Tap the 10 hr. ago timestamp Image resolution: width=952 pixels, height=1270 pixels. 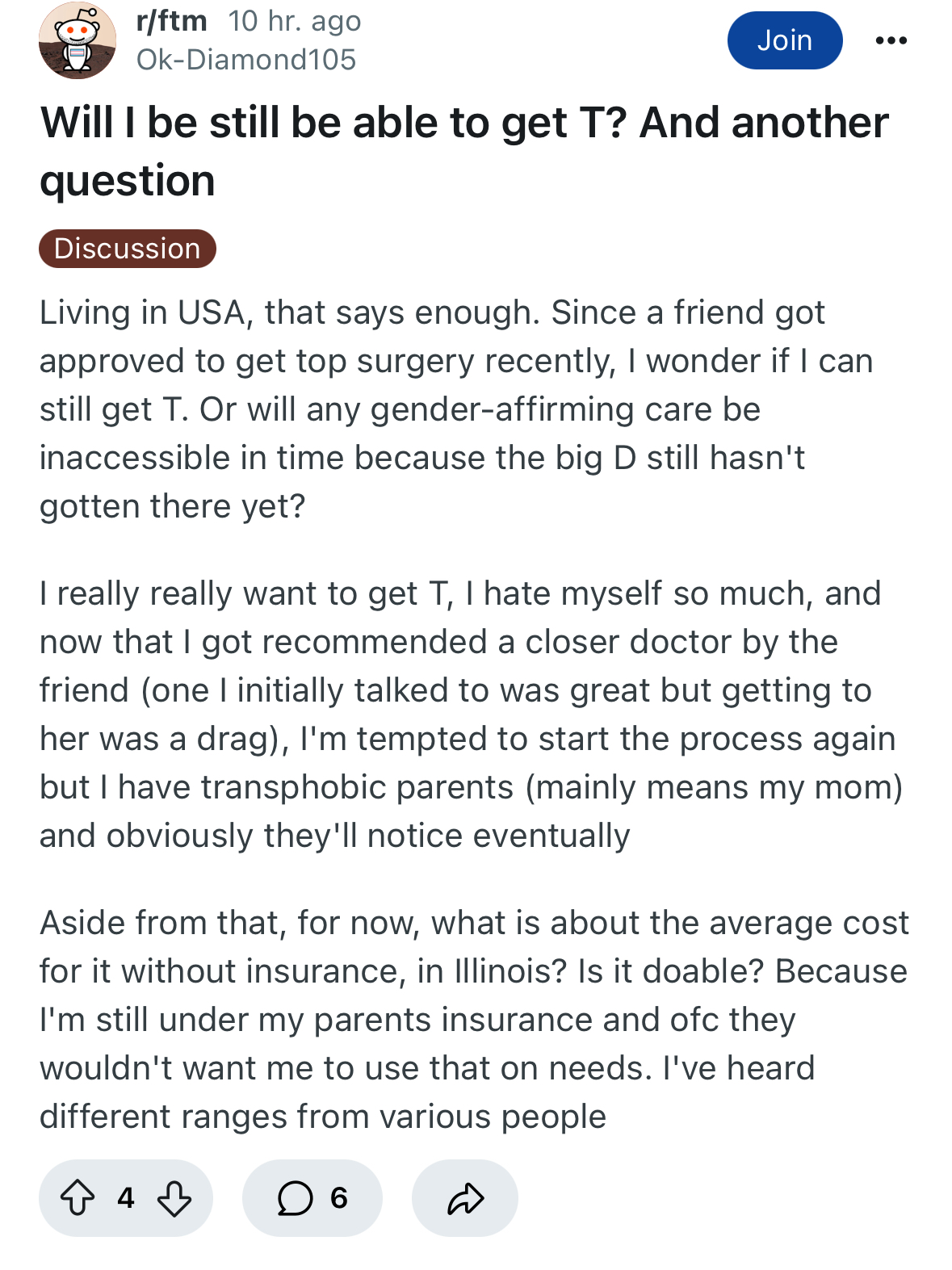tap(295, 21)
